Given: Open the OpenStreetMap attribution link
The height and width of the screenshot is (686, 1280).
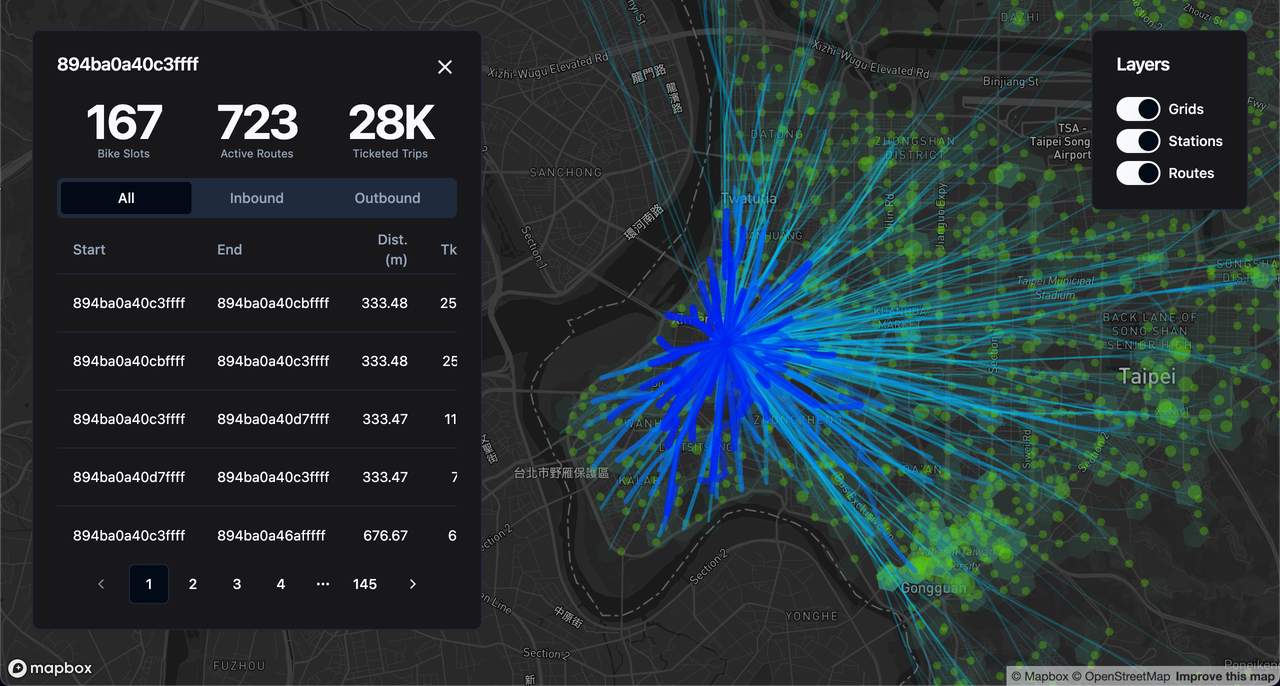Looking at the screenshot, I should coord(1121,677).
